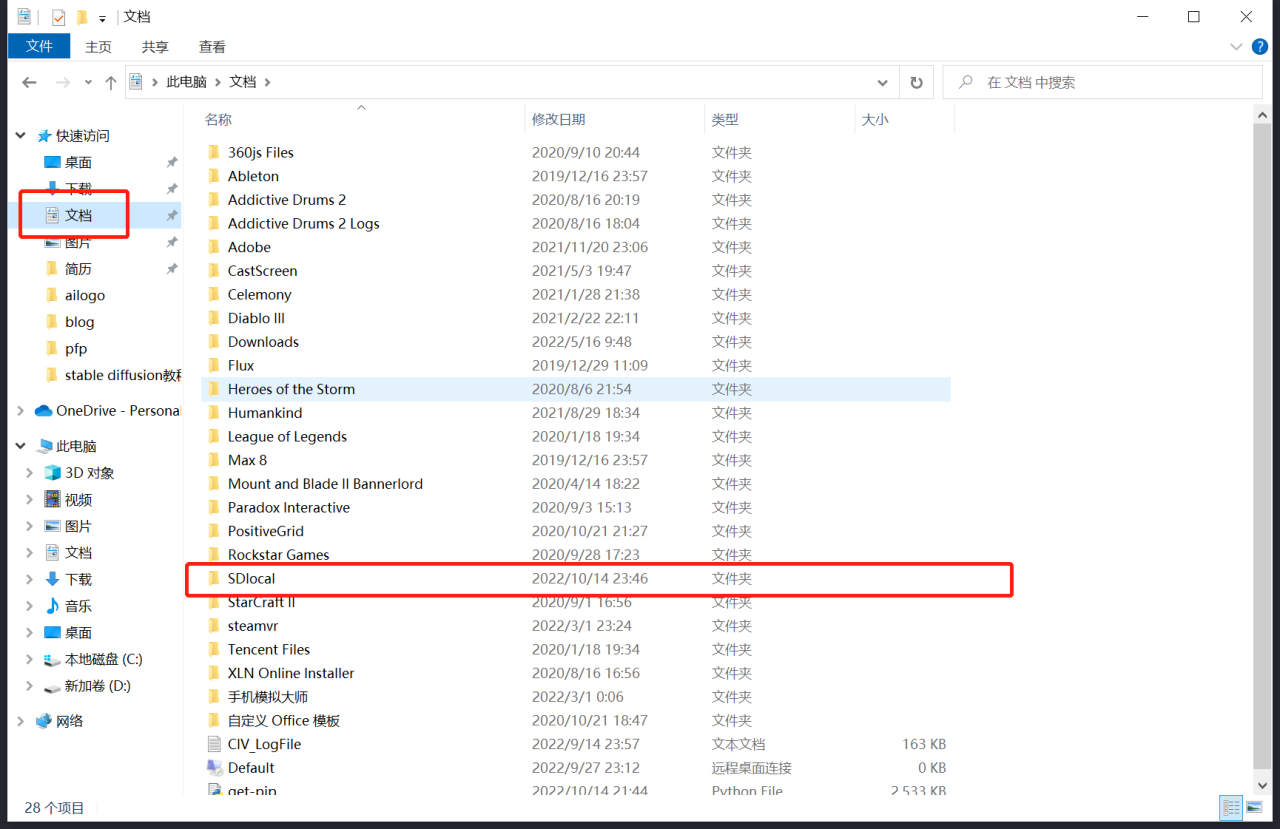Click 此电脑 in the address breadcrumb

tap(187, 82)
